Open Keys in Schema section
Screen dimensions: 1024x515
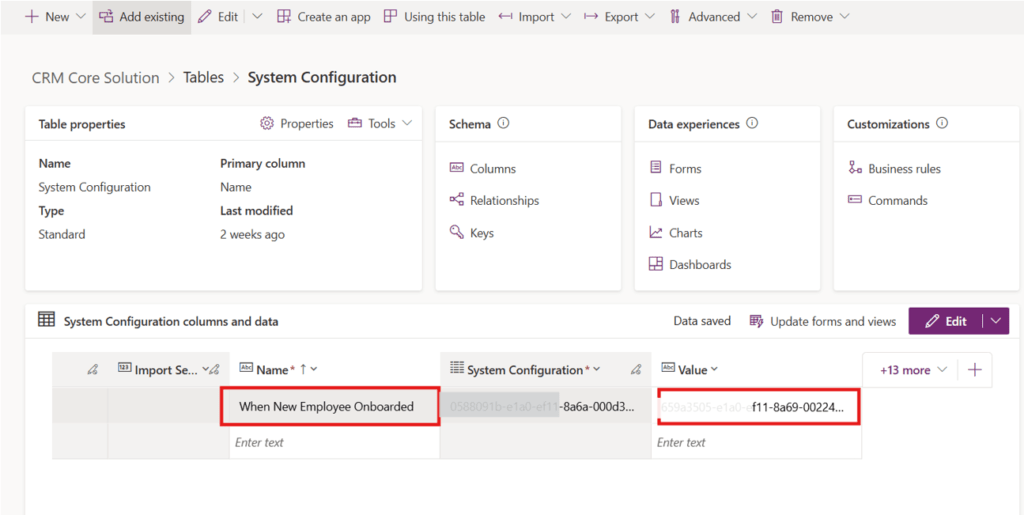point(481,233)
